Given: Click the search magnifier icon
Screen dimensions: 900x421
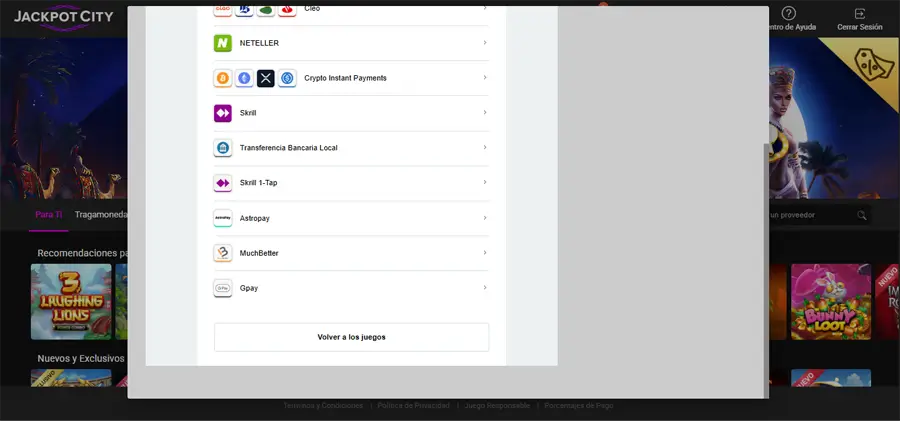Looking at the screenshot, I should click(x=862, y=215).
